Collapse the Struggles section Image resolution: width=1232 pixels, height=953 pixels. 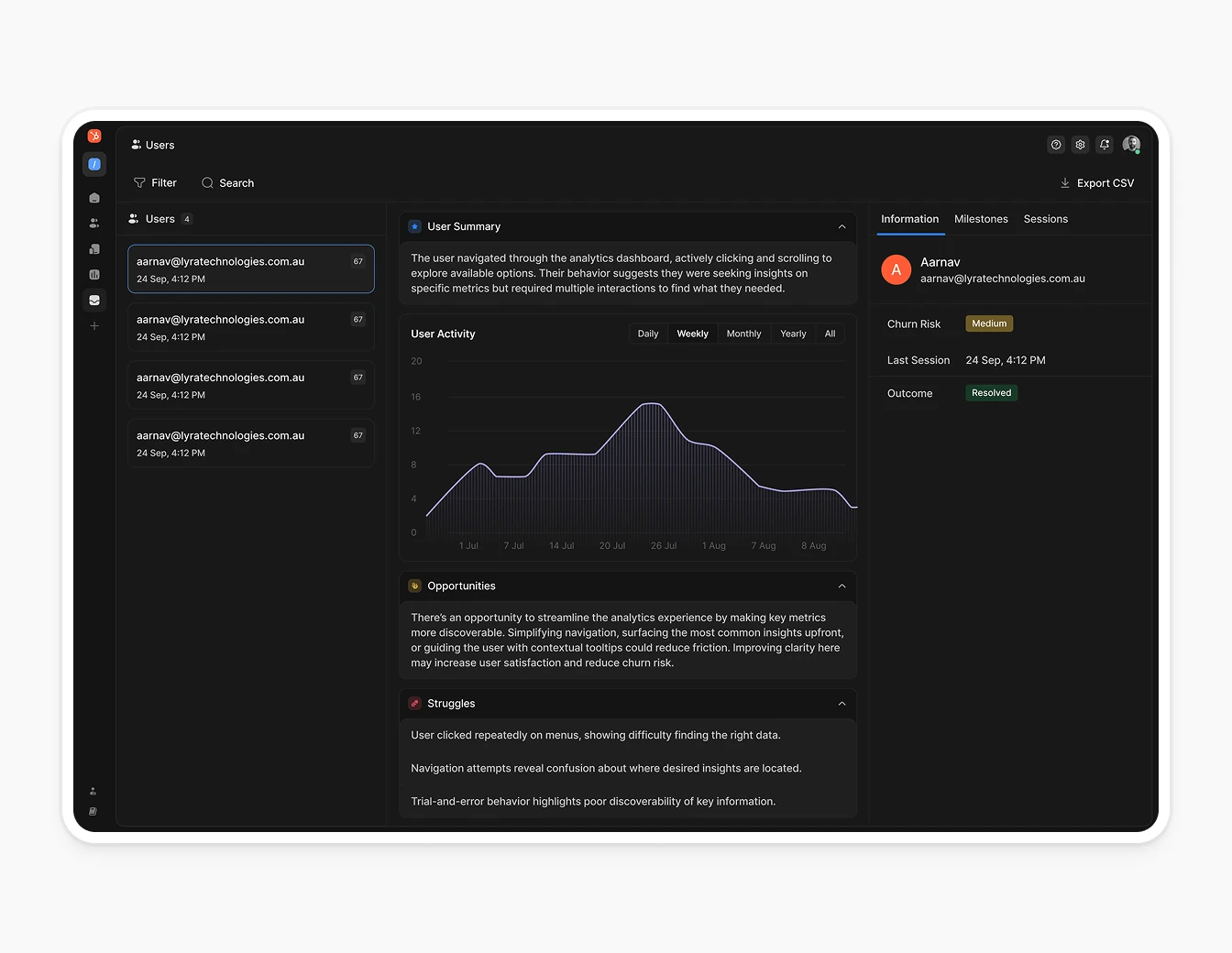pos(841,704)
